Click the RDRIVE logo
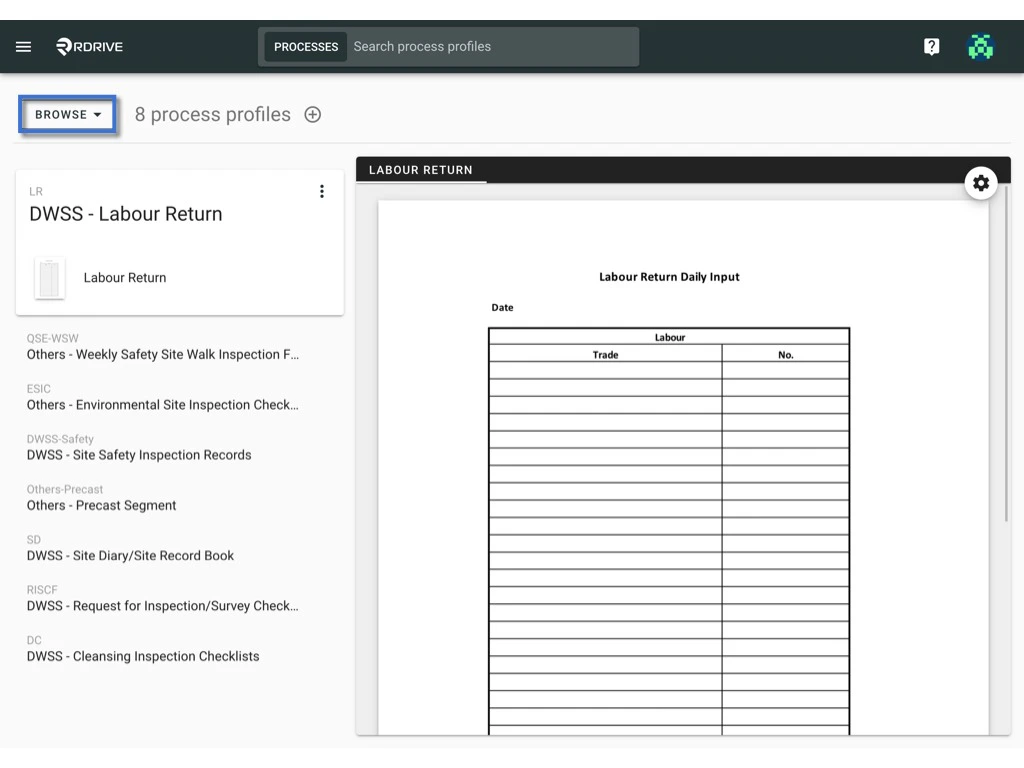 89,46
